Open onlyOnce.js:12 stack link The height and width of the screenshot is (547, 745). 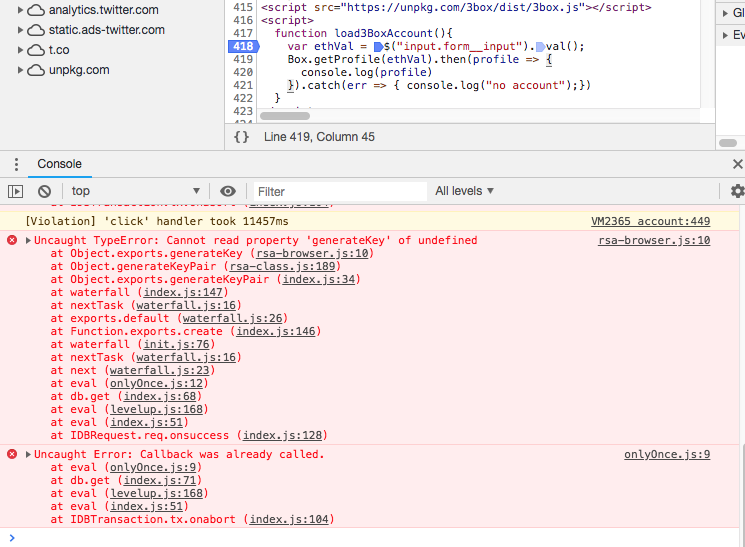[x=156, y=383]
